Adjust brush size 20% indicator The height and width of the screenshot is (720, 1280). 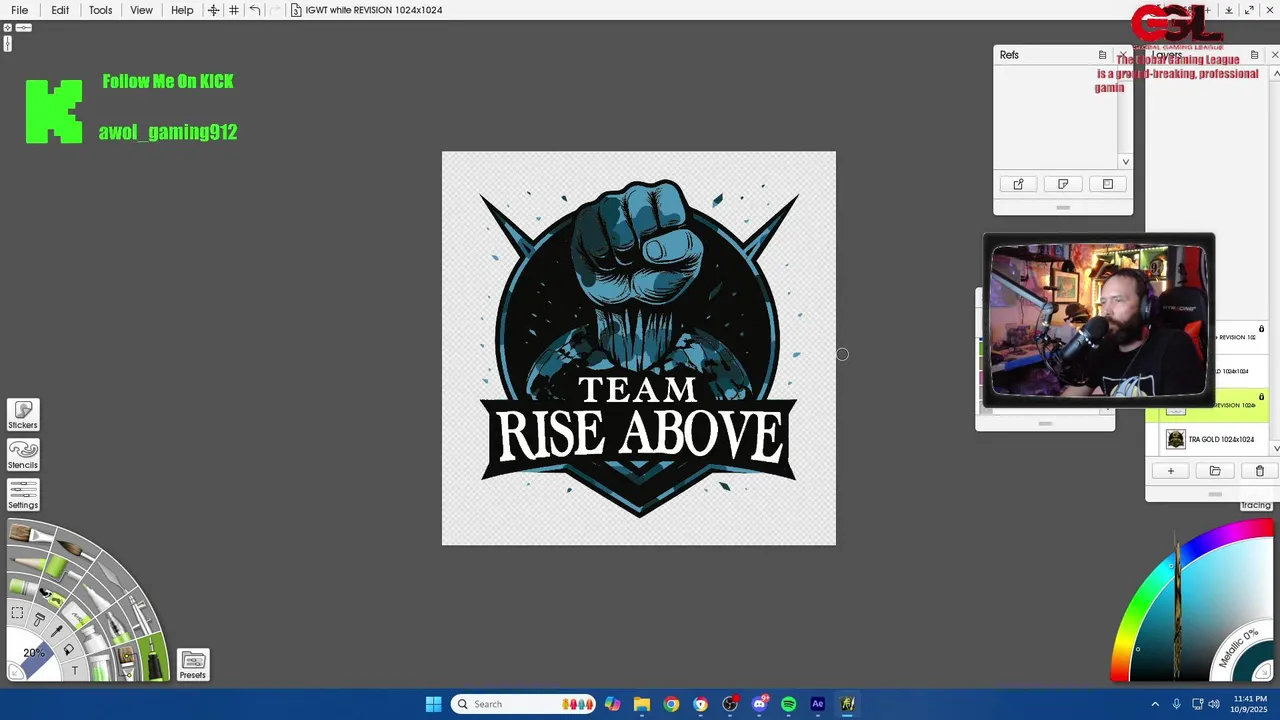point(35,652)
